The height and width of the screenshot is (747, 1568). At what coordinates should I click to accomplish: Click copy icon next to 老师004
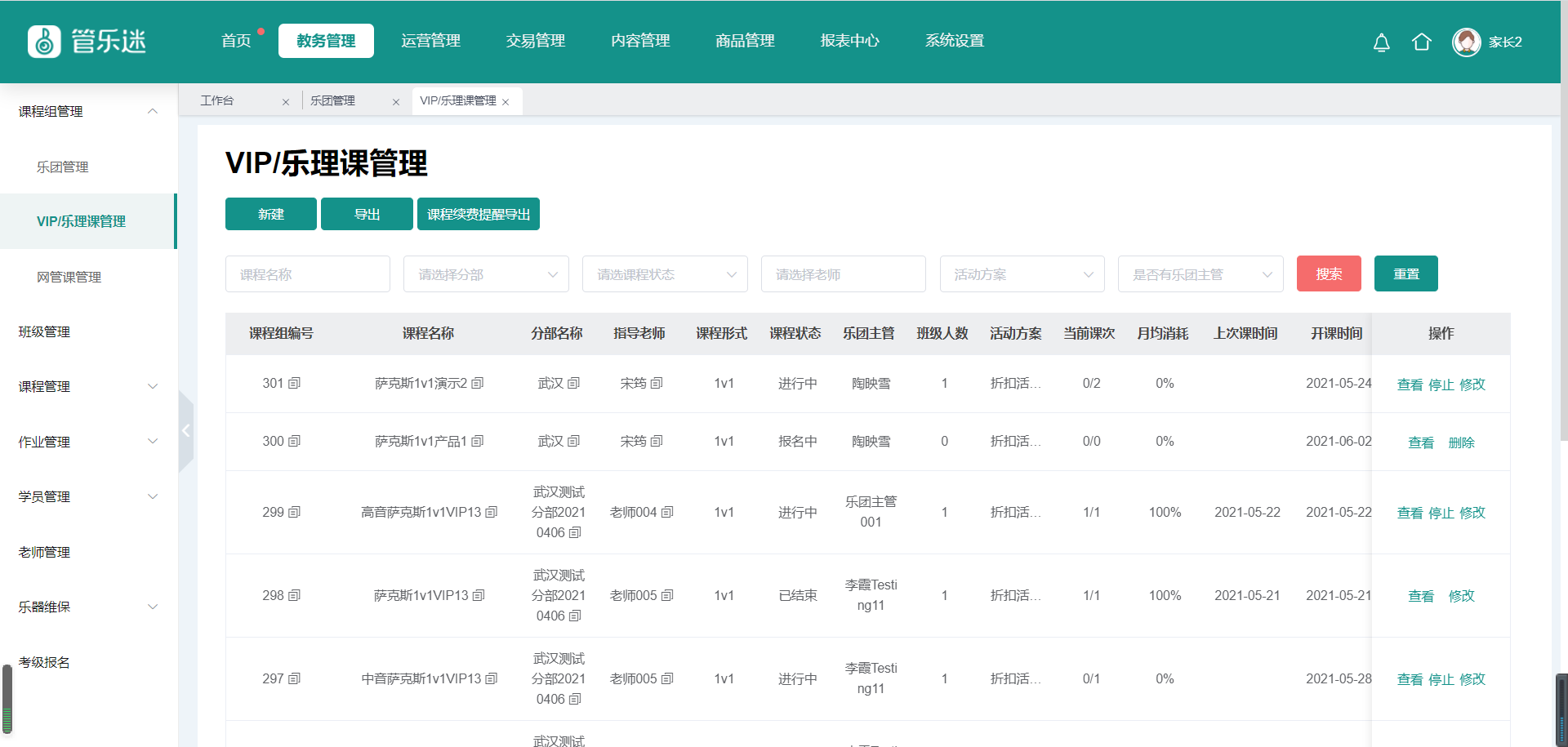point(667,513)
